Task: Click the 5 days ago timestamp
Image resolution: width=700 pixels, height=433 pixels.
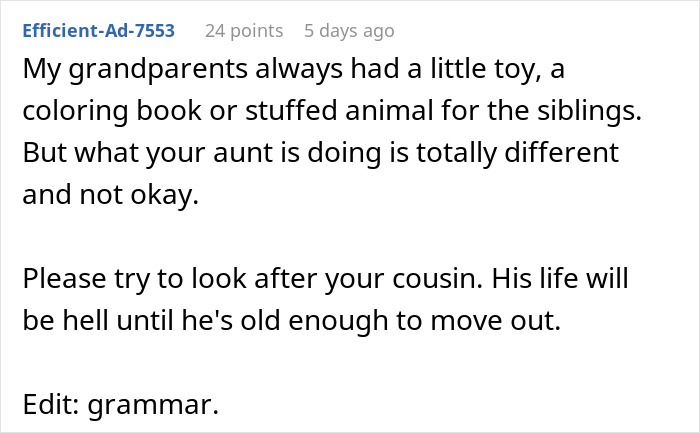Action: (349, 31)
